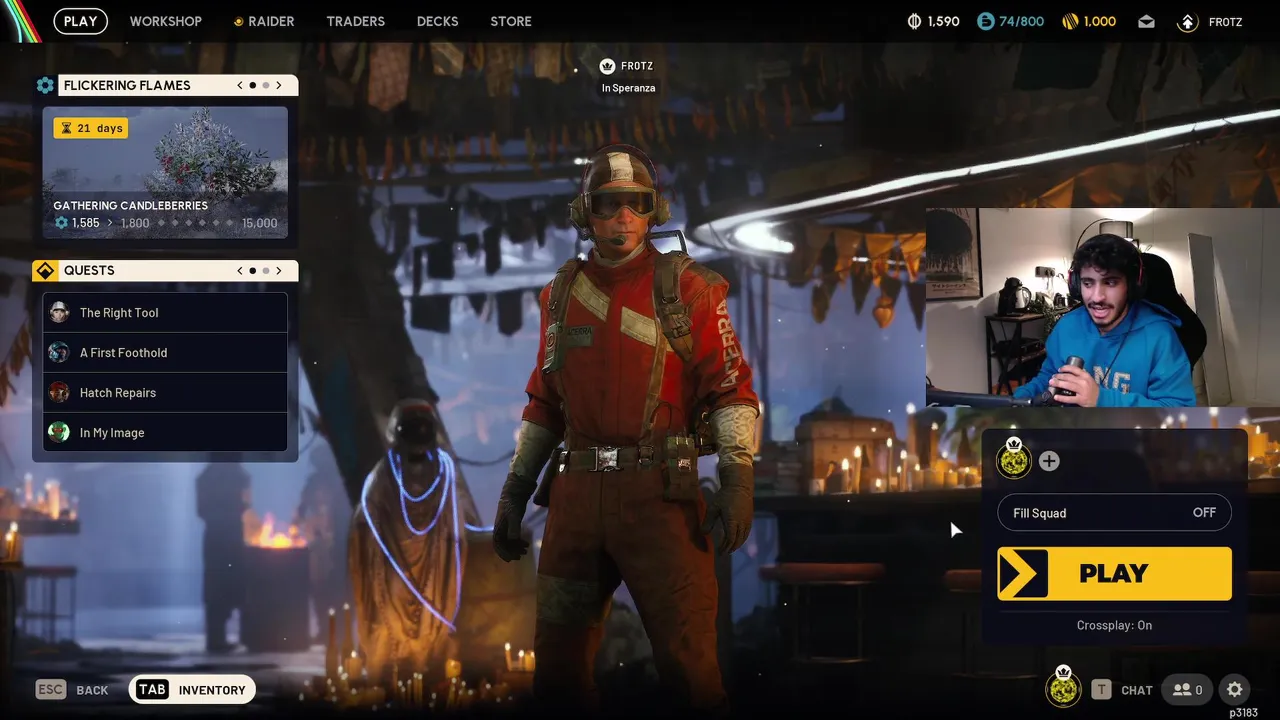Go to previous Quests page

click(x=240, y=270)
